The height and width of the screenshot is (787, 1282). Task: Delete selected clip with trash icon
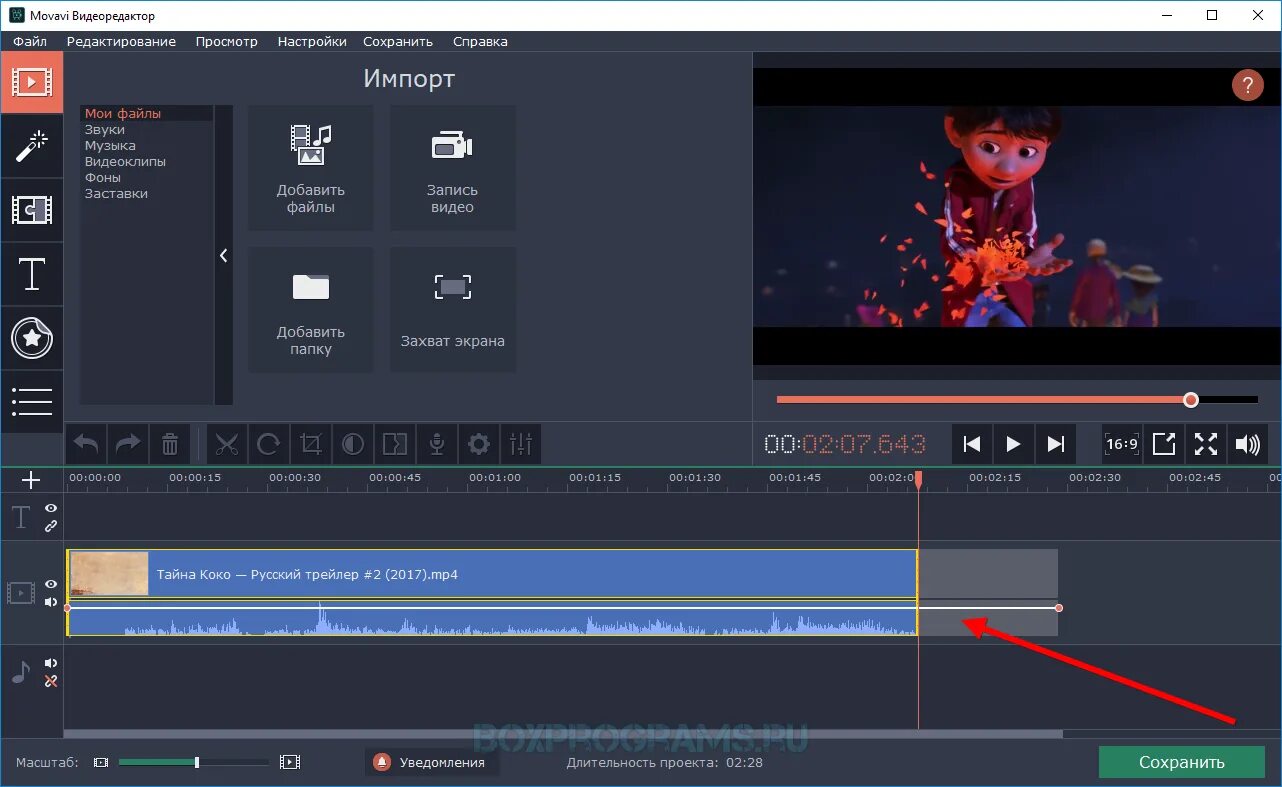[x=170, y=444]
